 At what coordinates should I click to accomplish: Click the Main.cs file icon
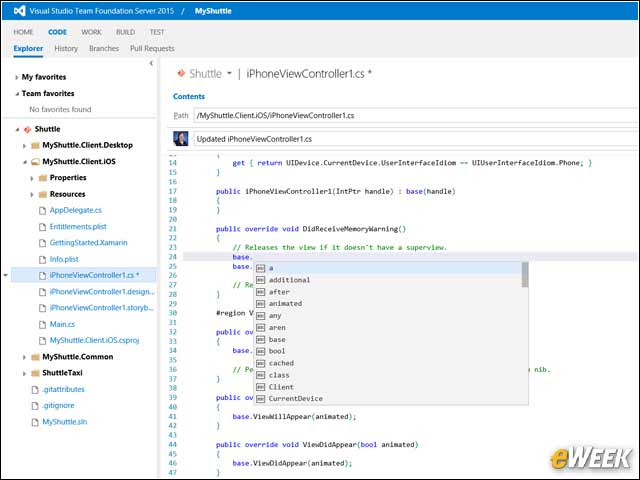click(42, 324)
